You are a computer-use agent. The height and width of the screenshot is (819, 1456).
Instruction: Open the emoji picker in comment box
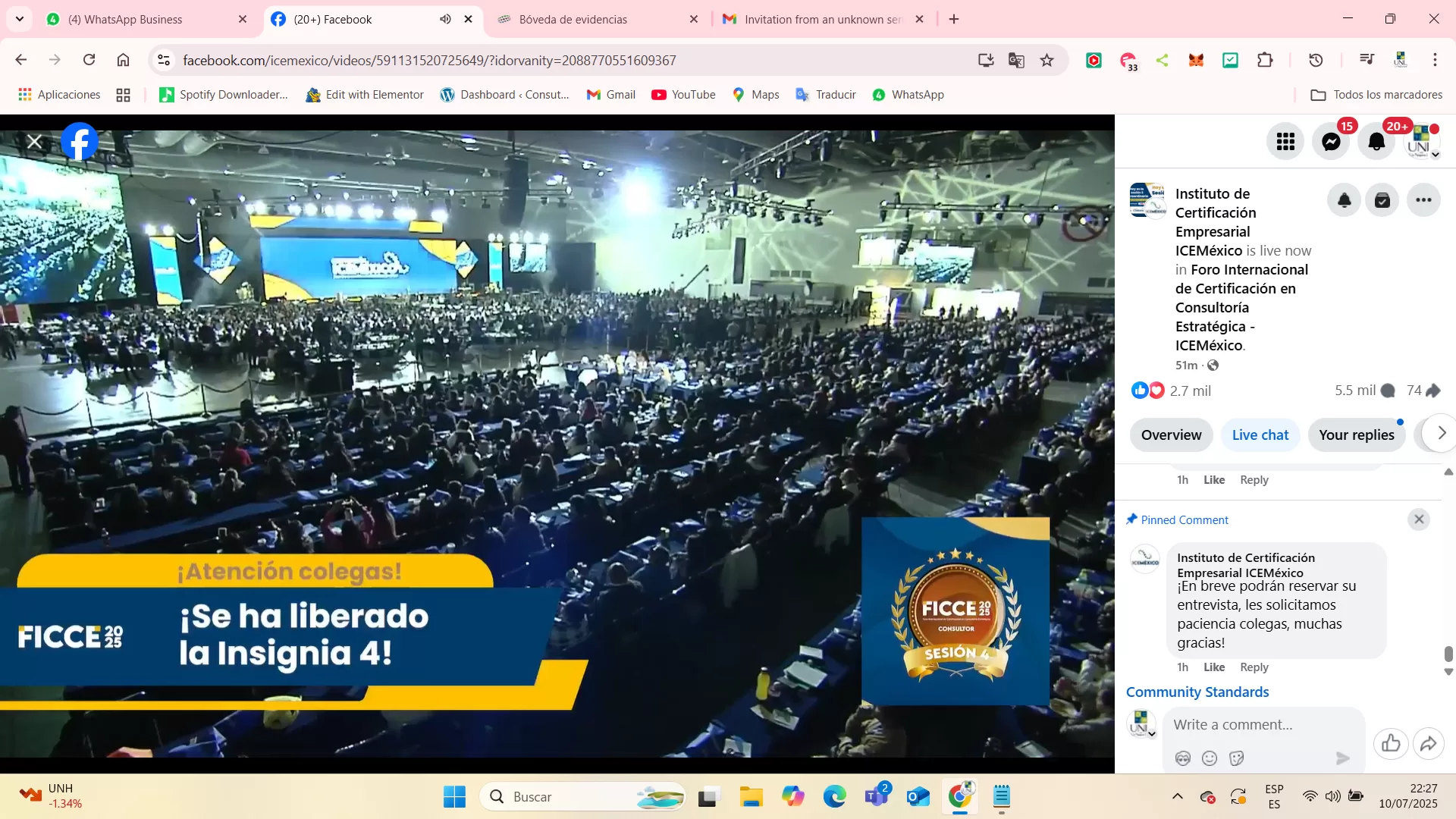pos(1210,758)
